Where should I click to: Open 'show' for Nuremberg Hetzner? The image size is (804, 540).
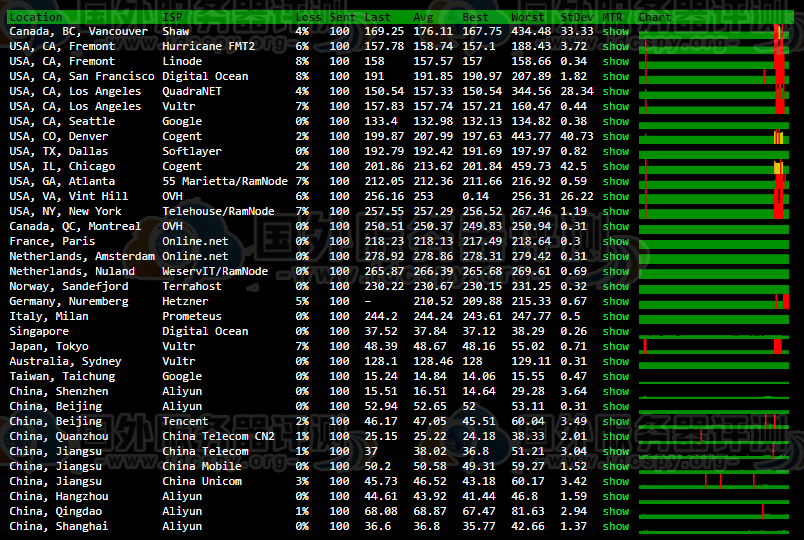[x=615, y=301]
